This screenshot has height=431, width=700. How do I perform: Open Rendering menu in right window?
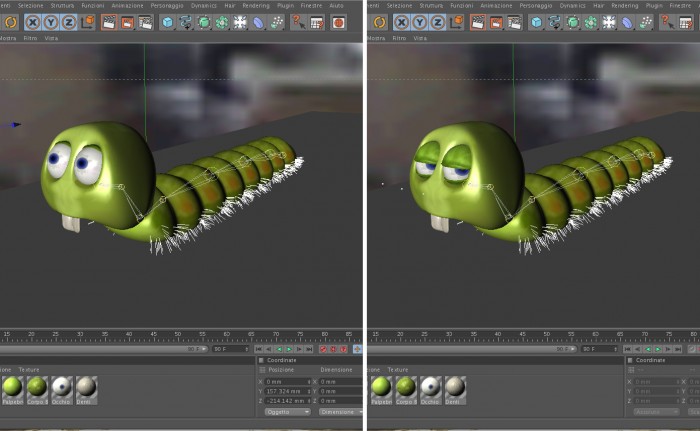(625, 5)
